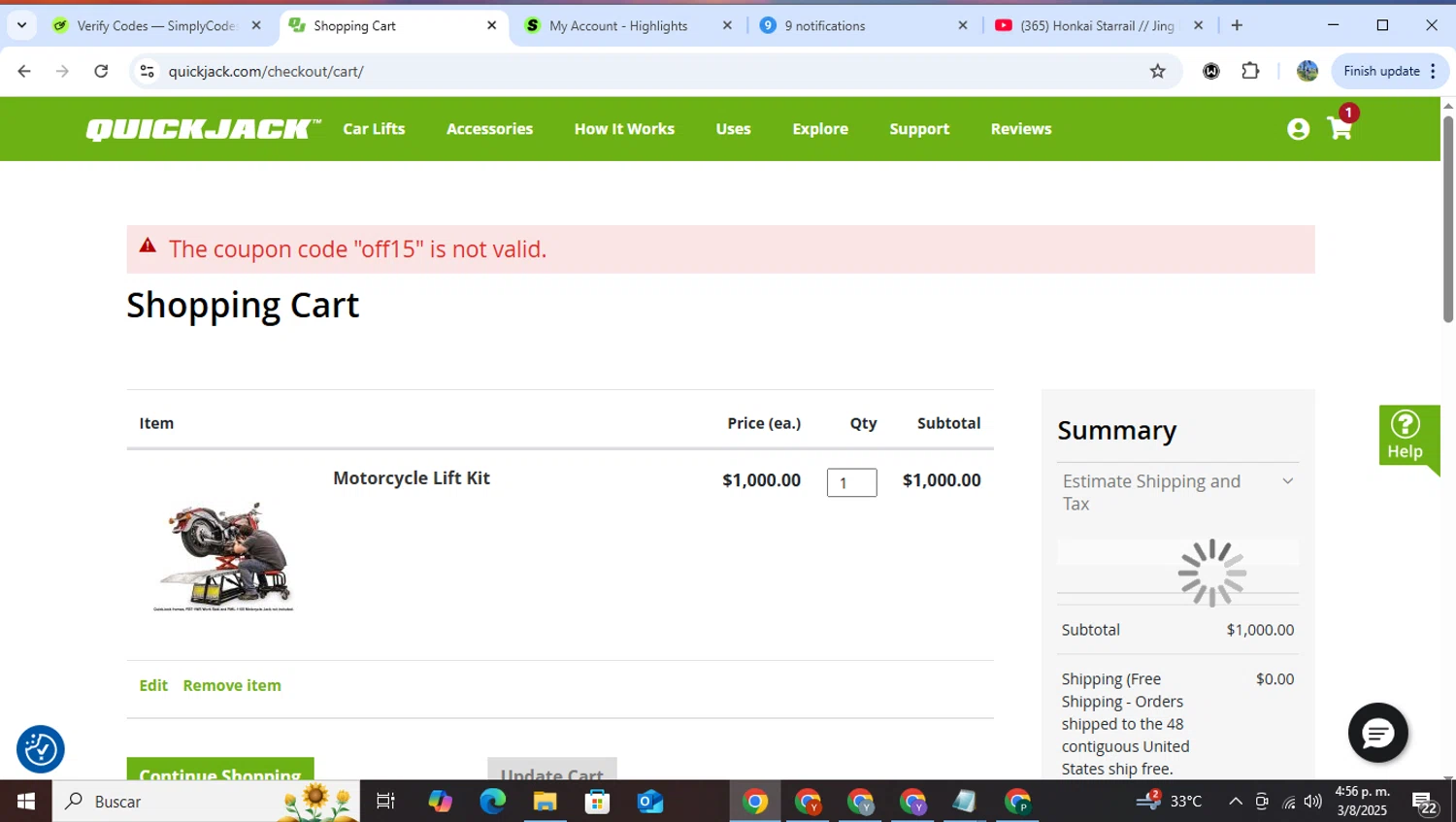Open the Motorcycle Lift Kit product link

pyautogui.click(x=412, y=478)
